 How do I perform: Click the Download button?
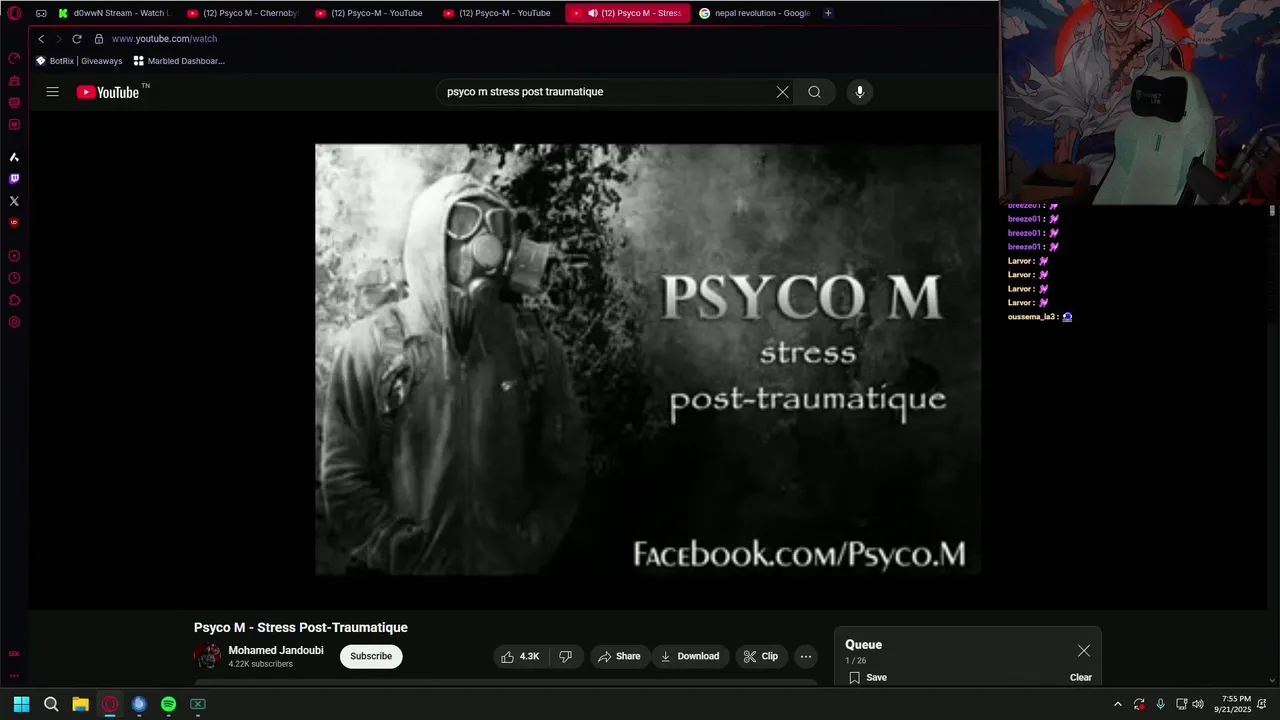coord(690,656)
